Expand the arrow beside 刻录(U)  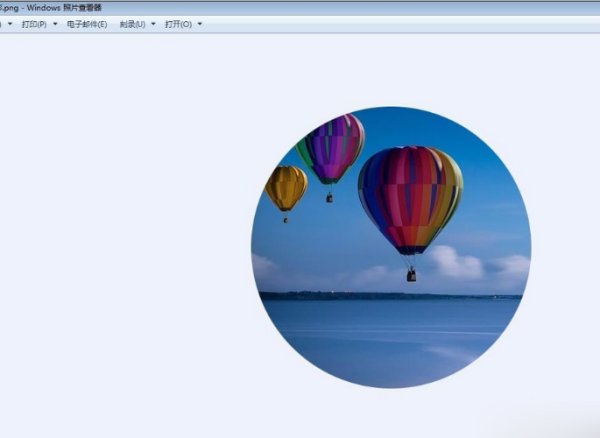click(153, 24)
